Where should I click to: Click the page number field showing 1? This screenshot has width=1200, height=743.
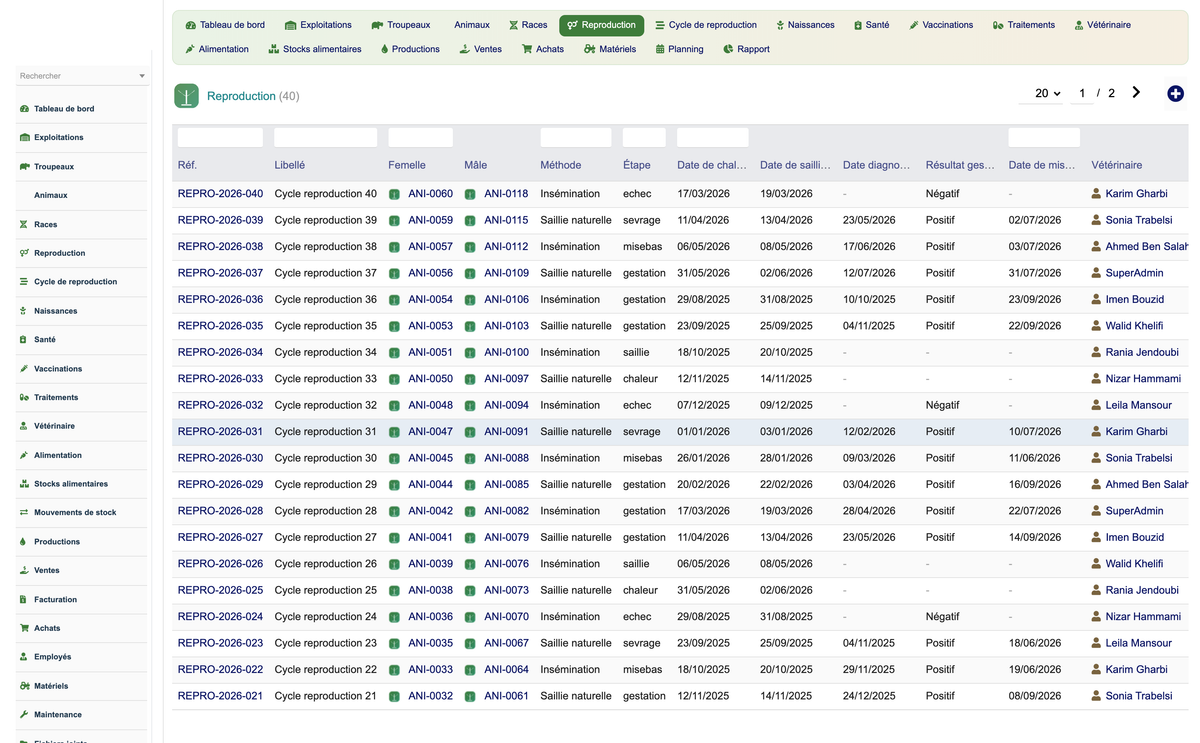pos(1082,93)
